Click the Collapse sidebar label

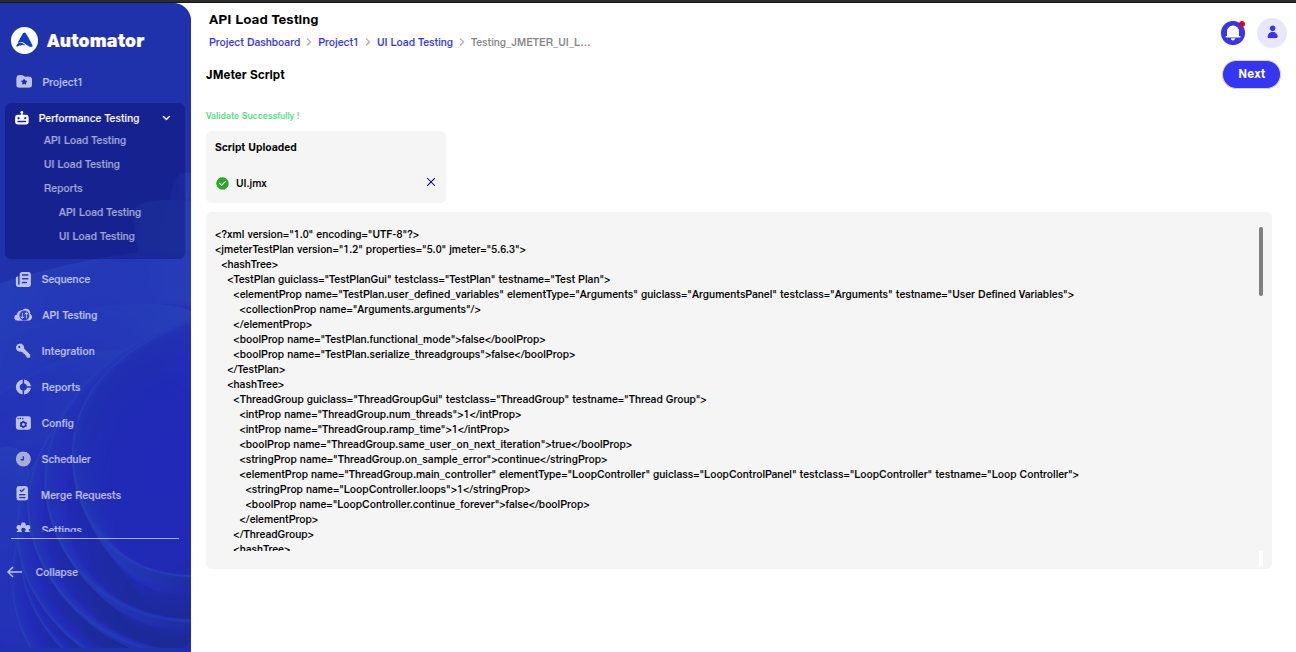tap(57, 573)
